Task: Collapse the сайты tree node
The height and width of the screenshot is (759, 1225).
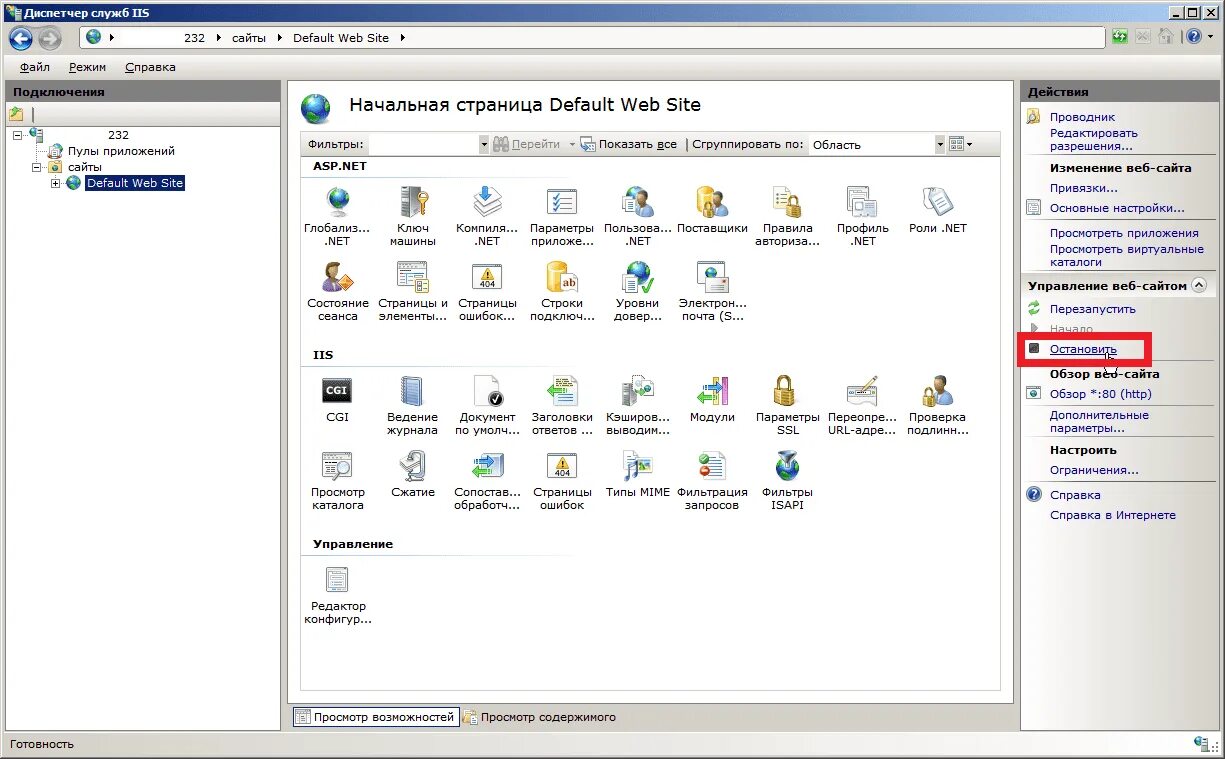Action: coord(37,167)
